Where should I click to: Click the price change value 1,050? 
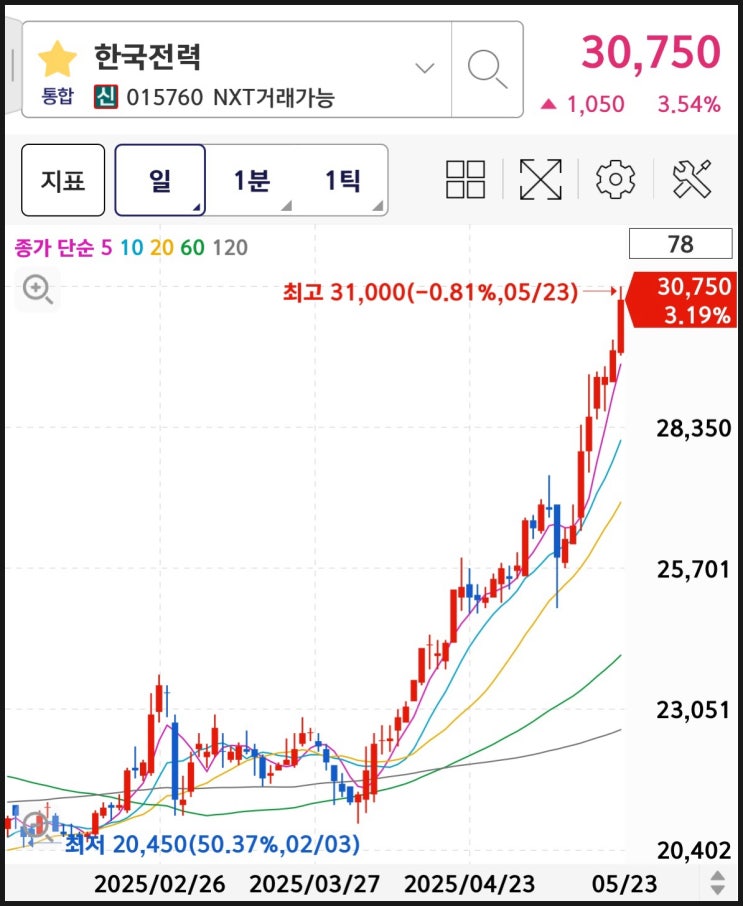pyautogui.click(x=595, y=105)
